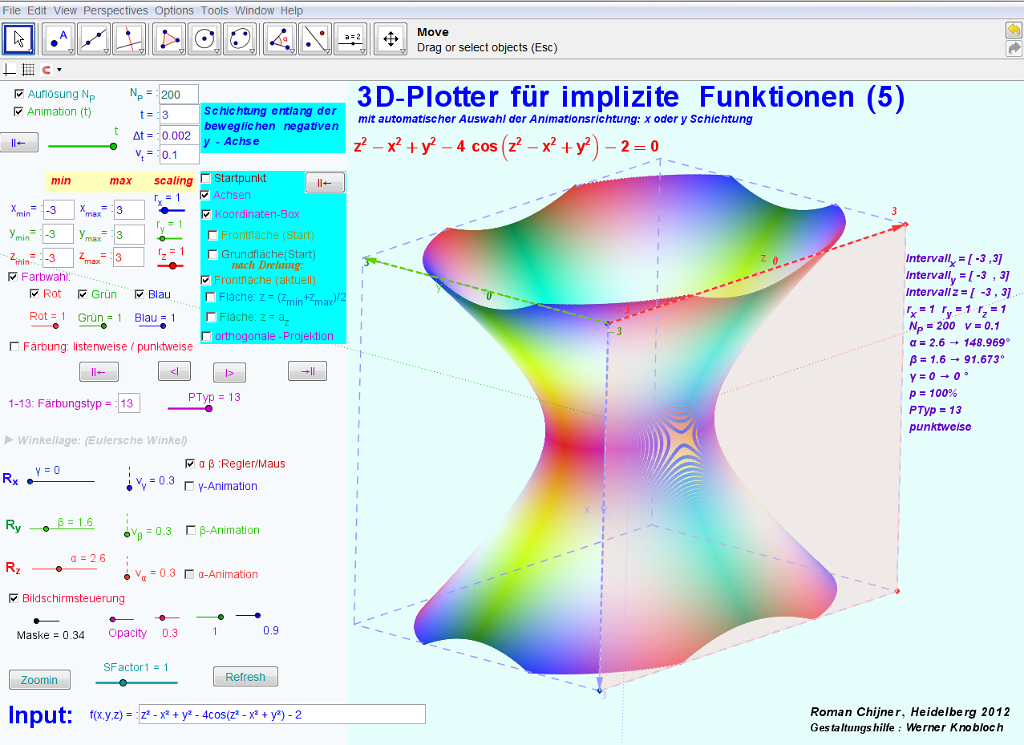This screenshot has height=745, width=1024.
Task: Uncheck the Achsen checkbox
Action: pos(206,195)
